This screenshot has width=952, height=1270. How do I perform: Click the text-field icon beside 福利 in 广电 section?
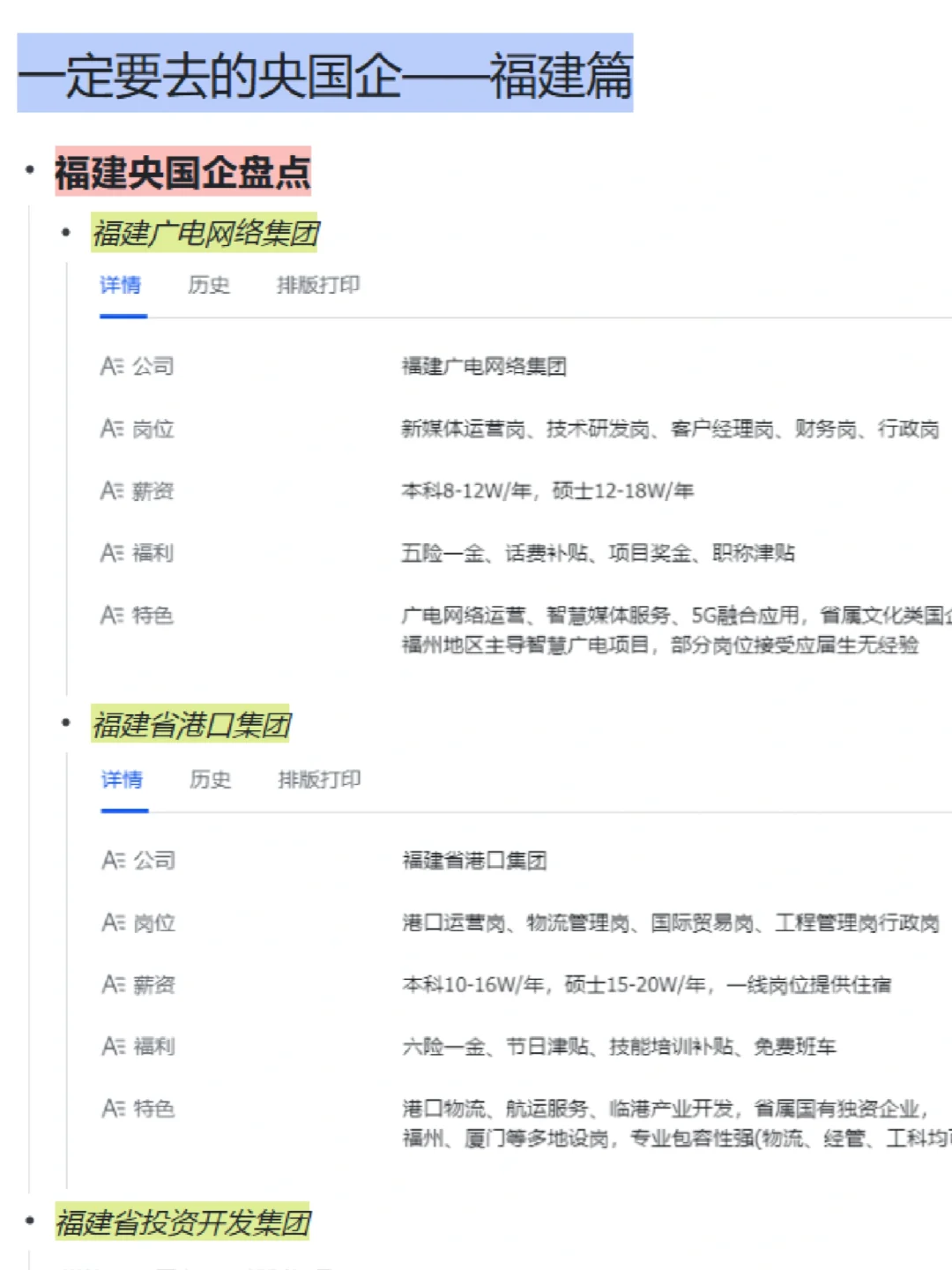112,553
